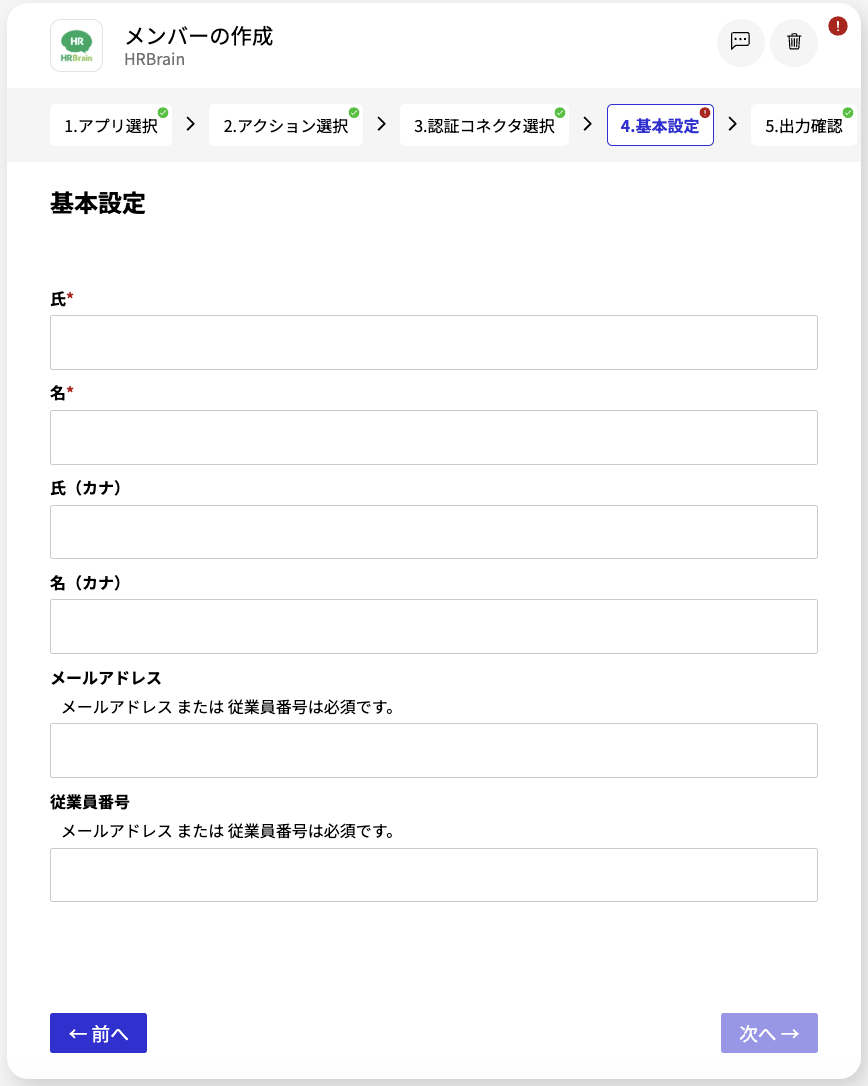
Task: Click chevron after 2.アクション選択 step
Action: (x=381, y=125)
